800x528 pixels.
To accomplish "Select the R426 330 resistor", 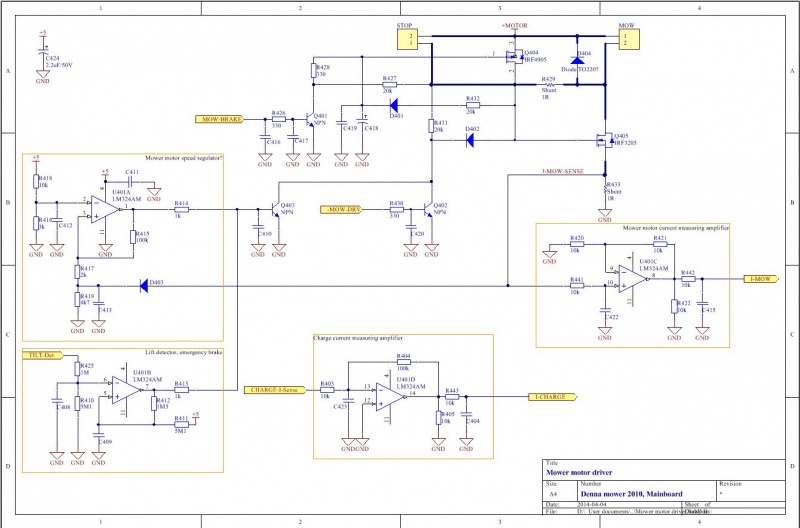I will [279, 119].
